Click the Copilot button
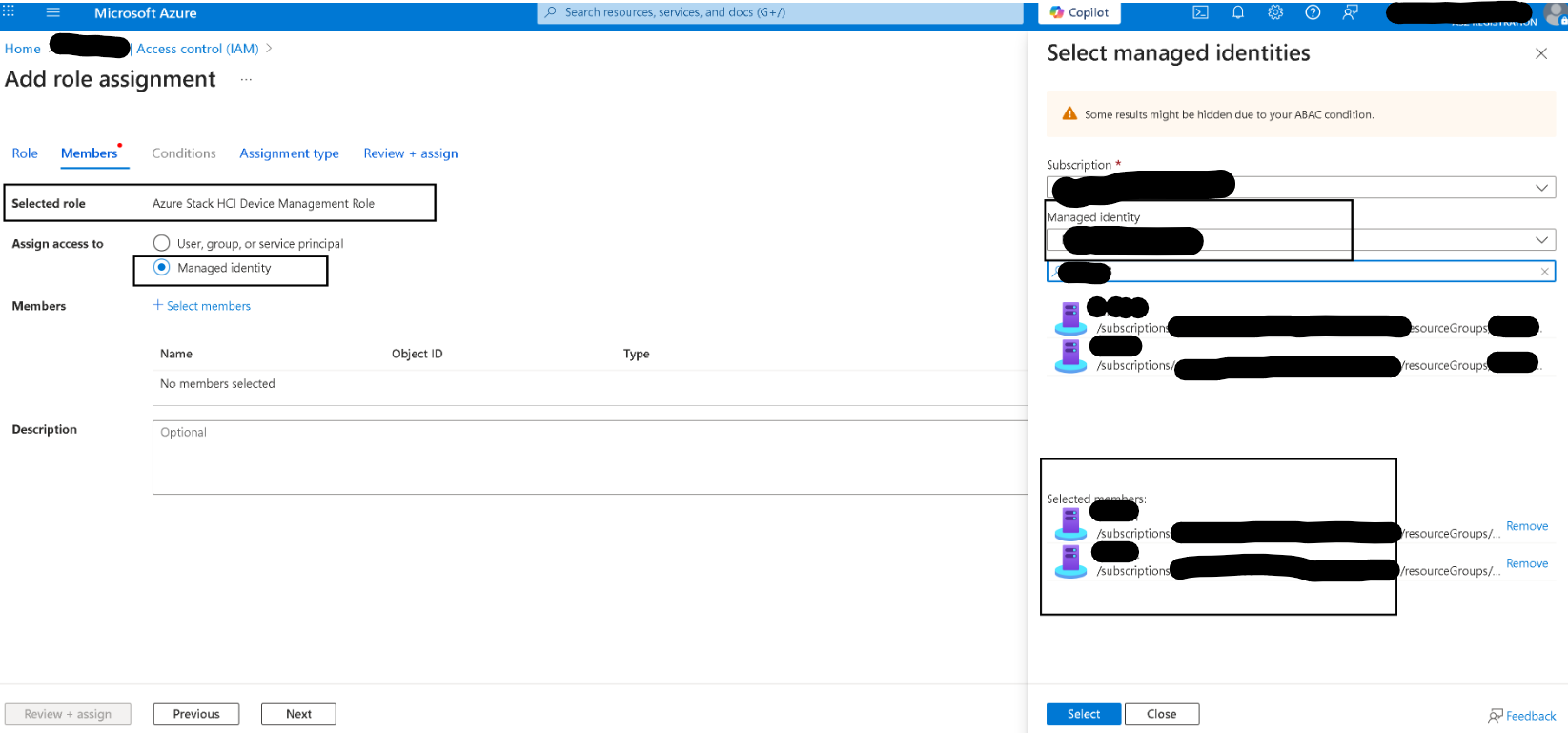Screen dimensions: 1568x733 pos(1079,12)
